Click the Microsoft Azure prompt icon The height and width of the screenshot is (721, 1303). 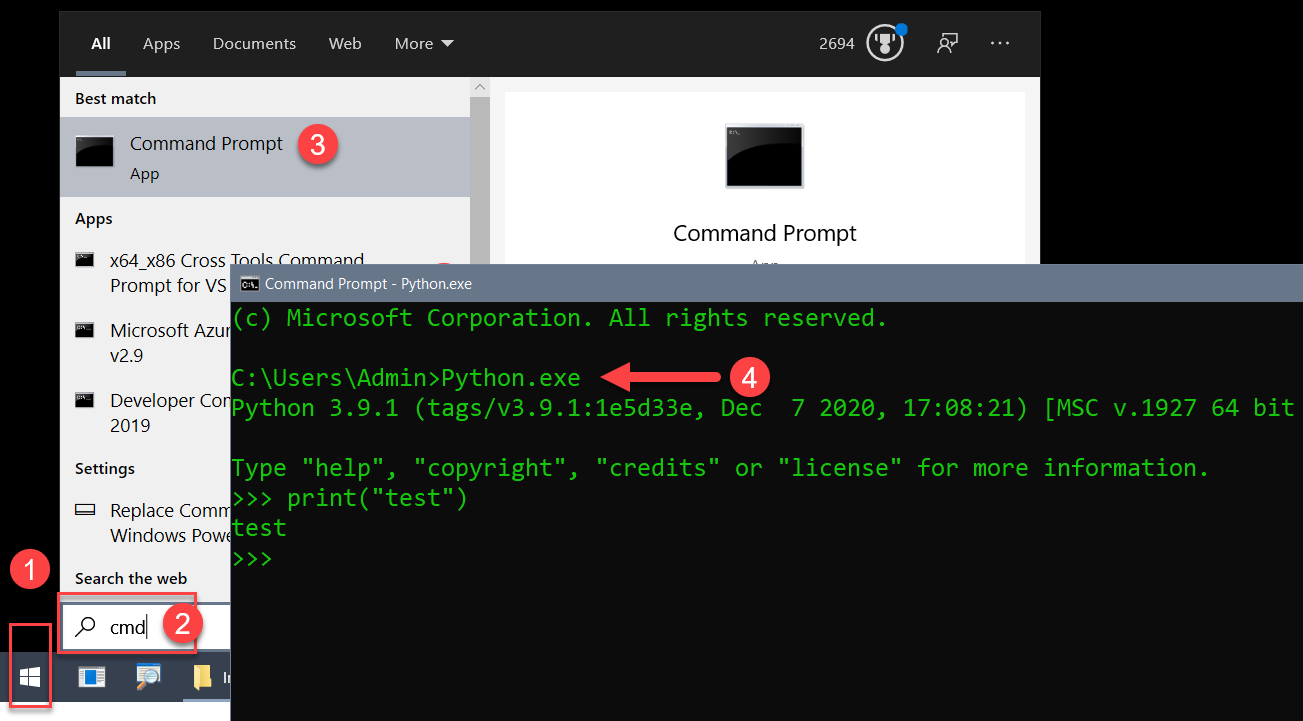pos(85,330)
